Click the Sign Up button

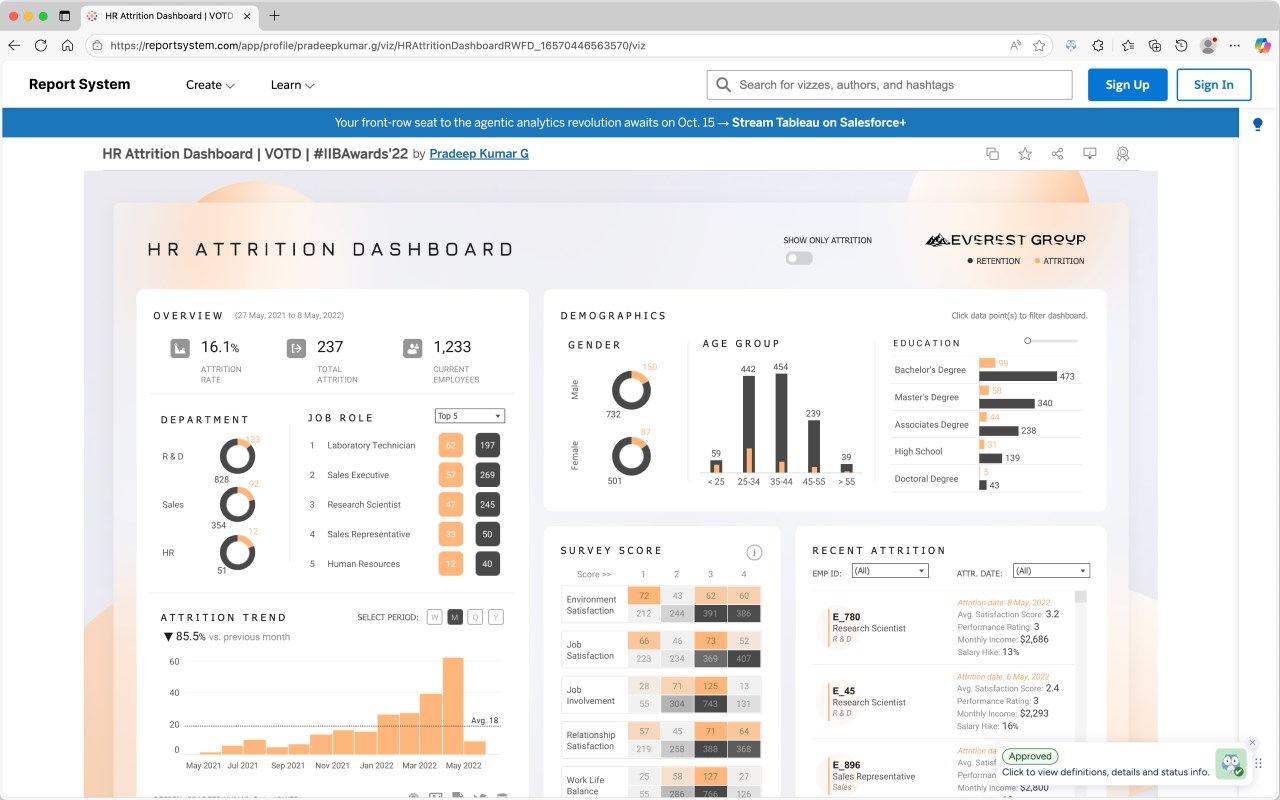(x=1127, y=85)
